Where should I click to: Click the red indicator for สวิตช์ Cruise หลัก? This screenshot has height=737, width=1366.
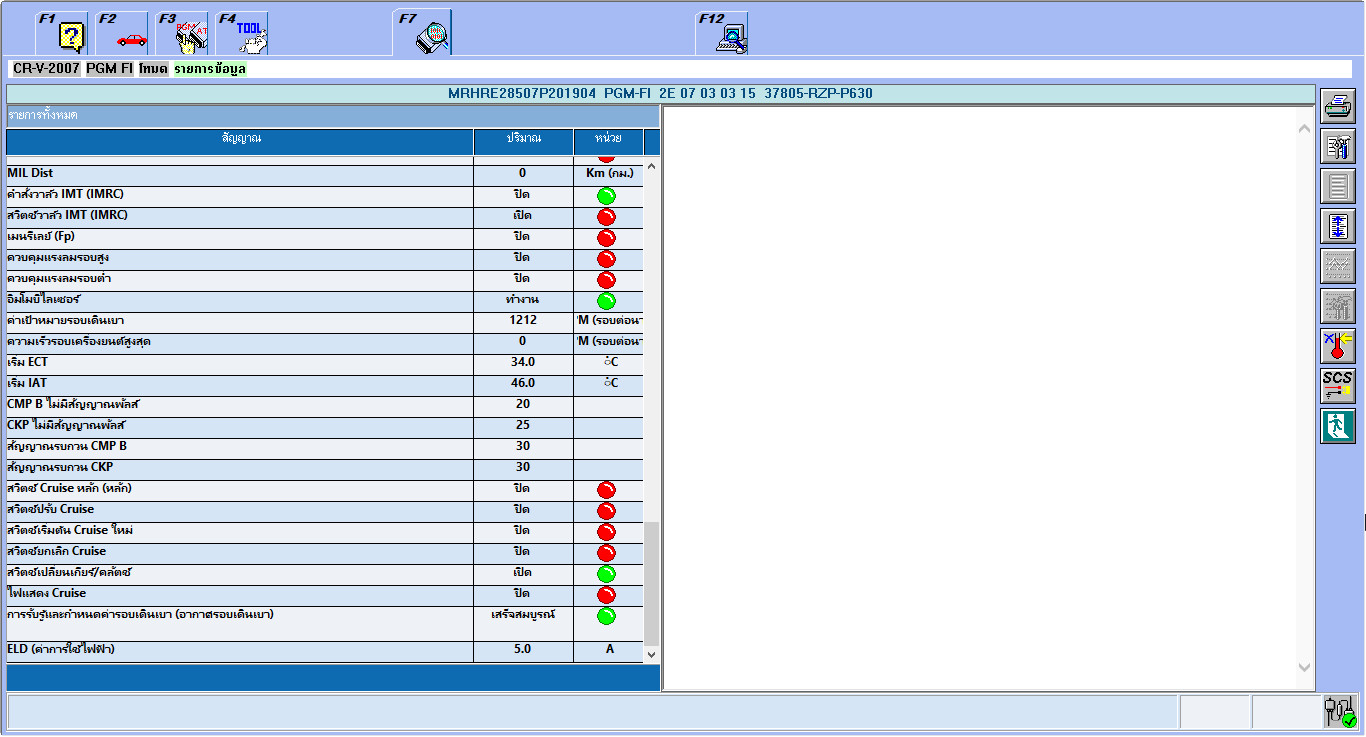pos(606,490)
